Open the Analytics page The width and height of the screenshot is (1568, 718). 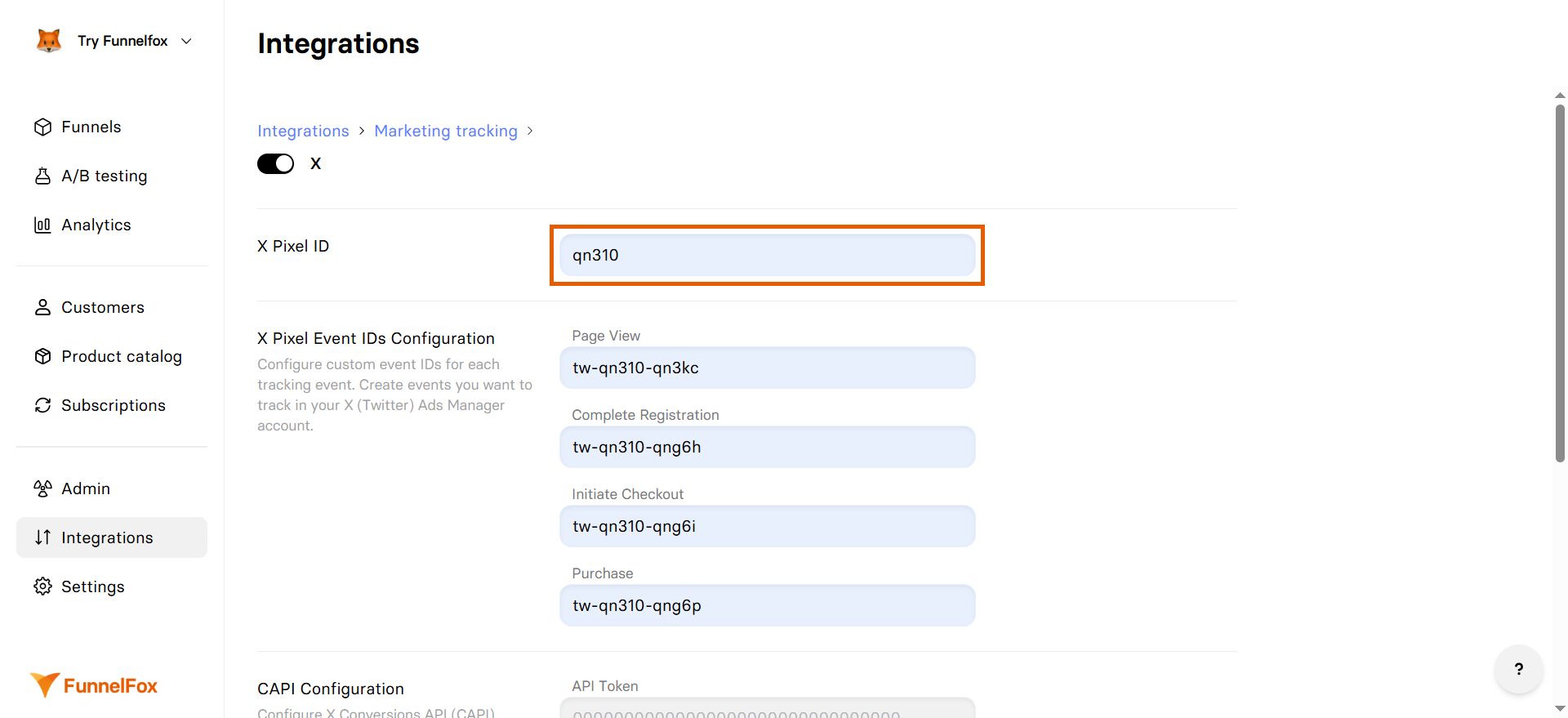click(x=112, y=225)
